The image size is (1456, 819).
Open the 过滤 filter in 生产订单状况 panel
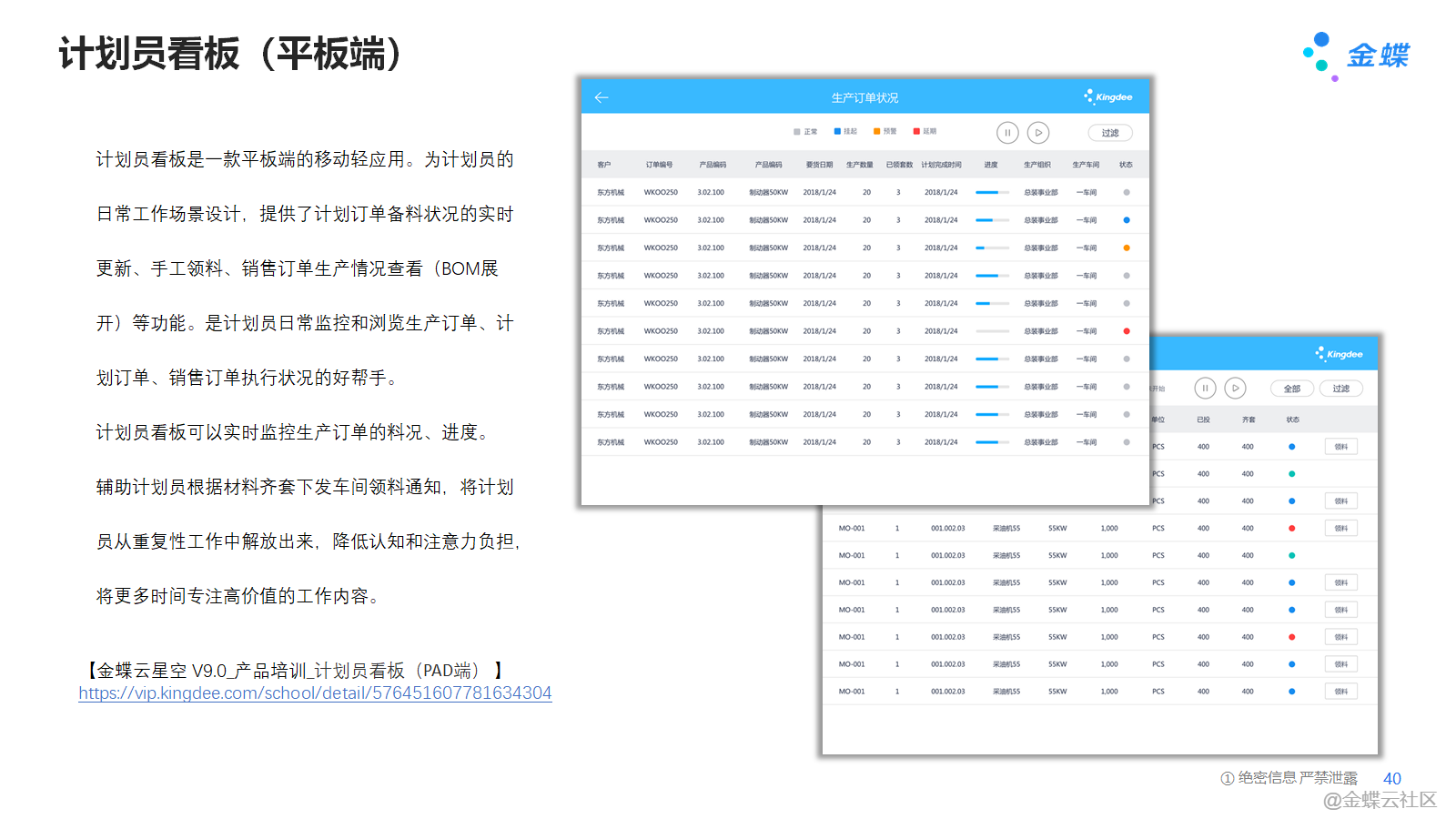[x=1110, y=133]
